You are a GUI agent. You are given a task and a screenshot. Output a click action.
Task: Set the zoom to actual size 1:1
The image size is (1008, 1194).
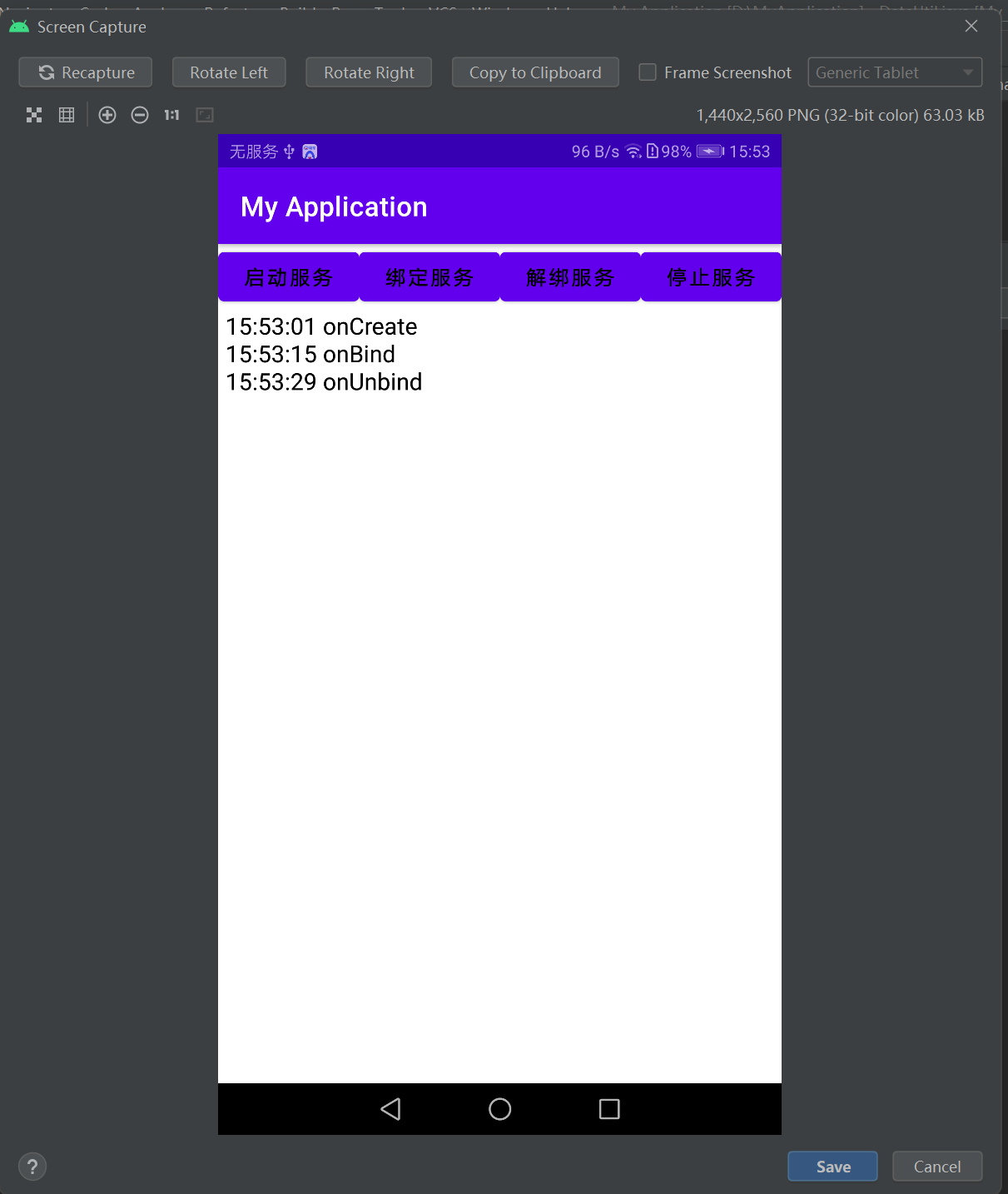[x=171, y=115]
